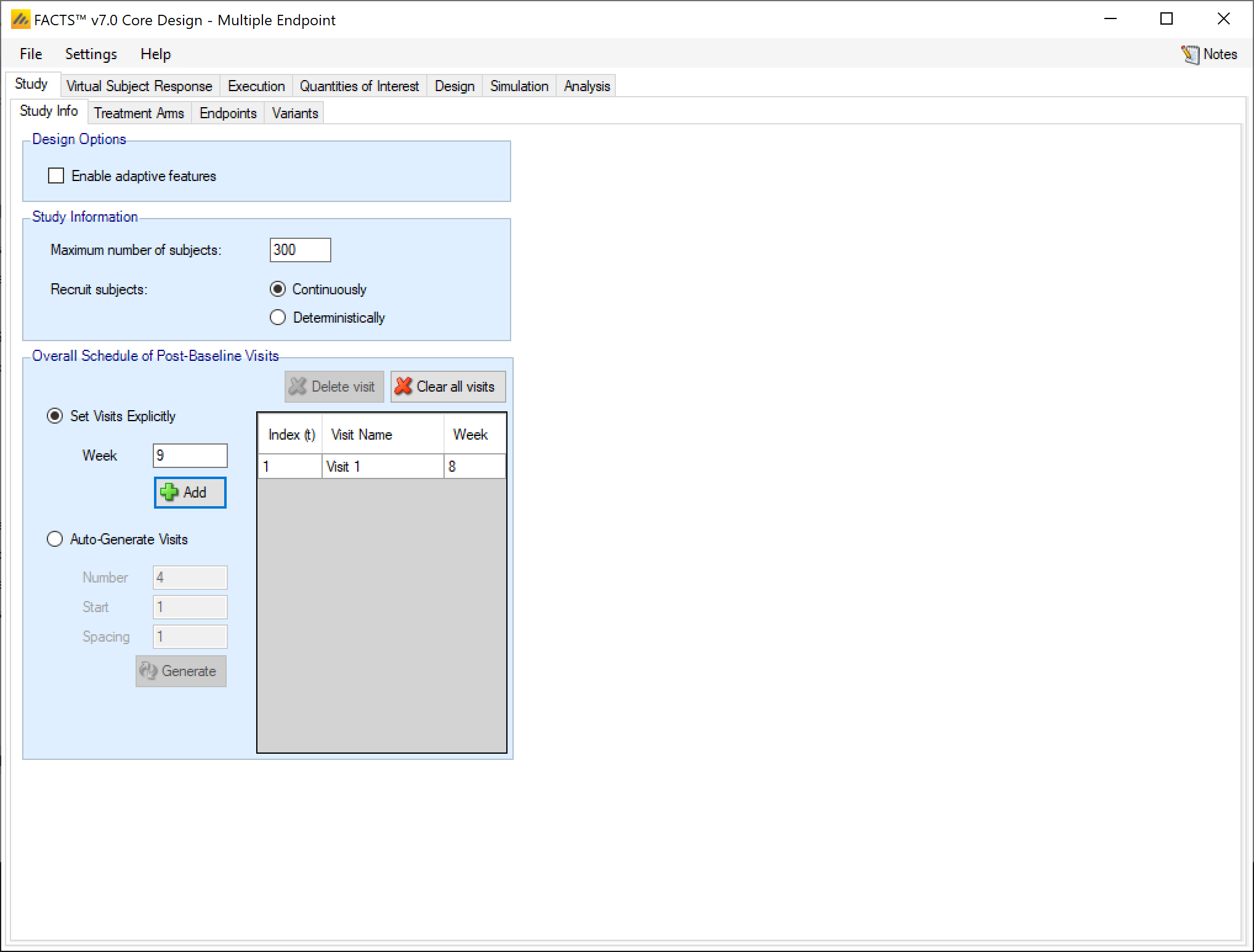1254x952 pixels.
Task: Switch to Virtual Subject Response tab
Action: click(139, 86)
